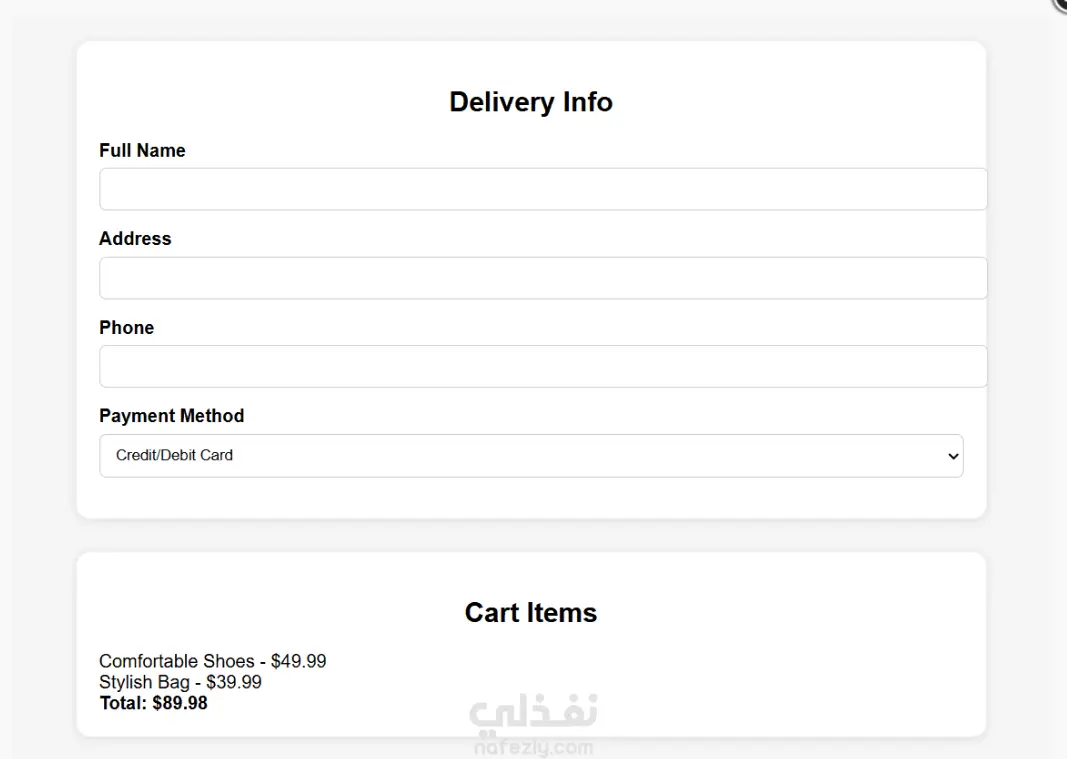Click the $49.99 price in cart

(299, 661)
